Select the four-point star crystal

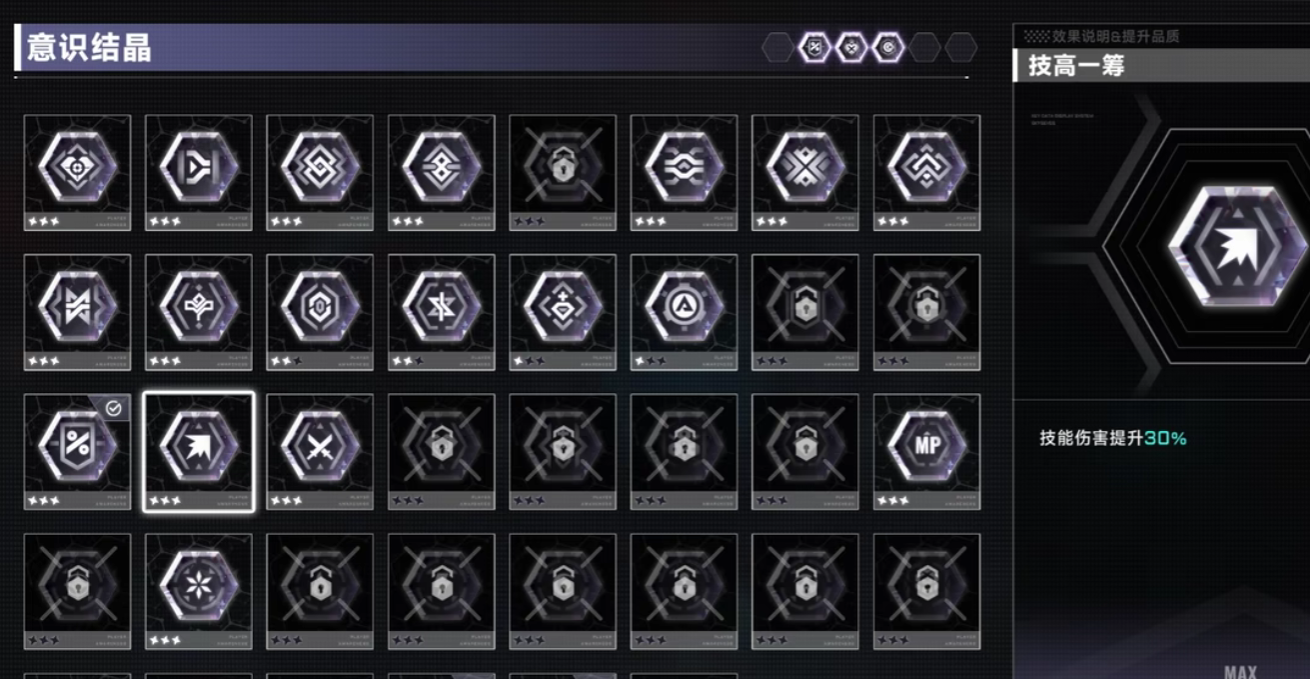(x=441, y=312)
